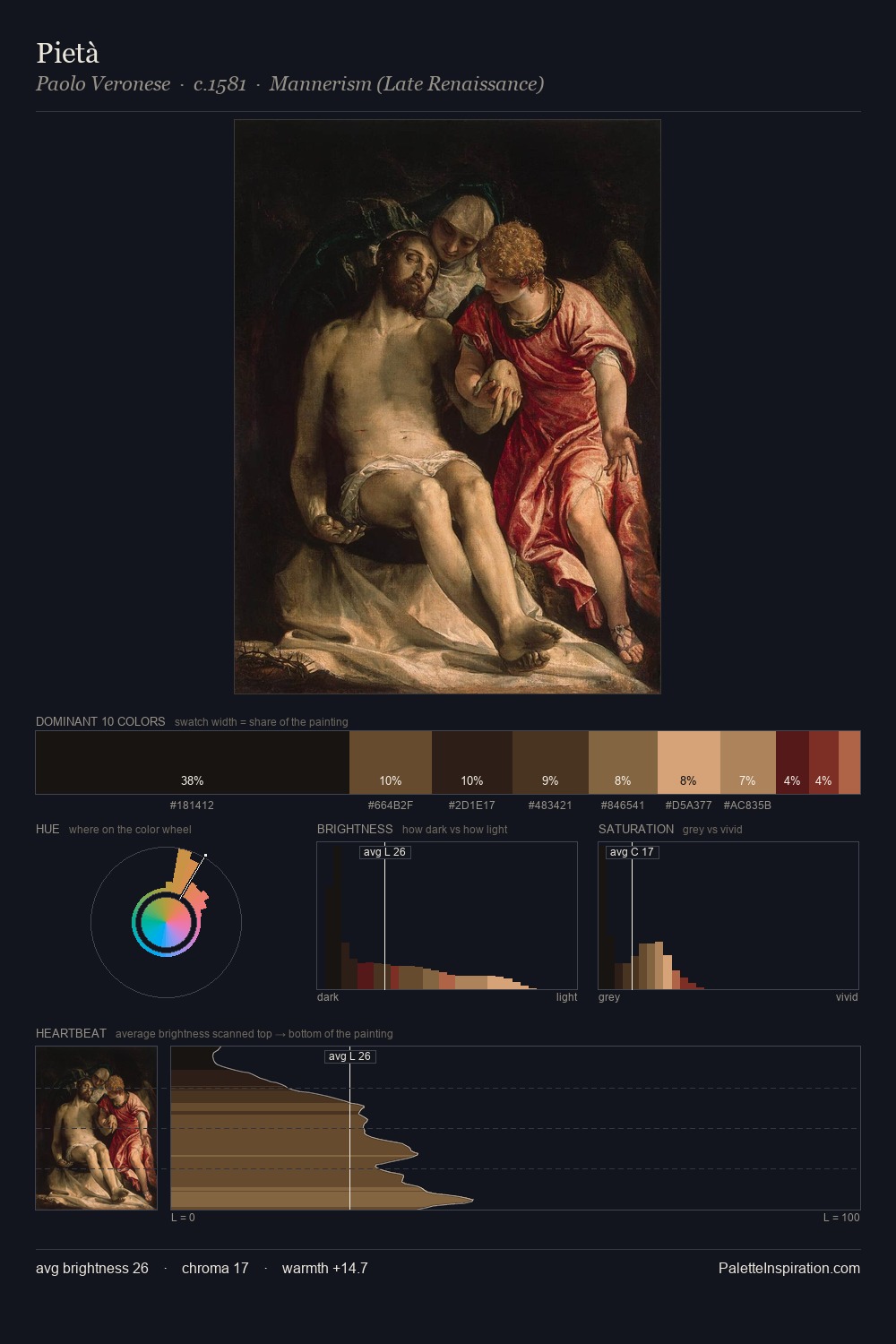Click the #181412 hex code label
This screenshot has width=896, height=1344.
(192, 806)
